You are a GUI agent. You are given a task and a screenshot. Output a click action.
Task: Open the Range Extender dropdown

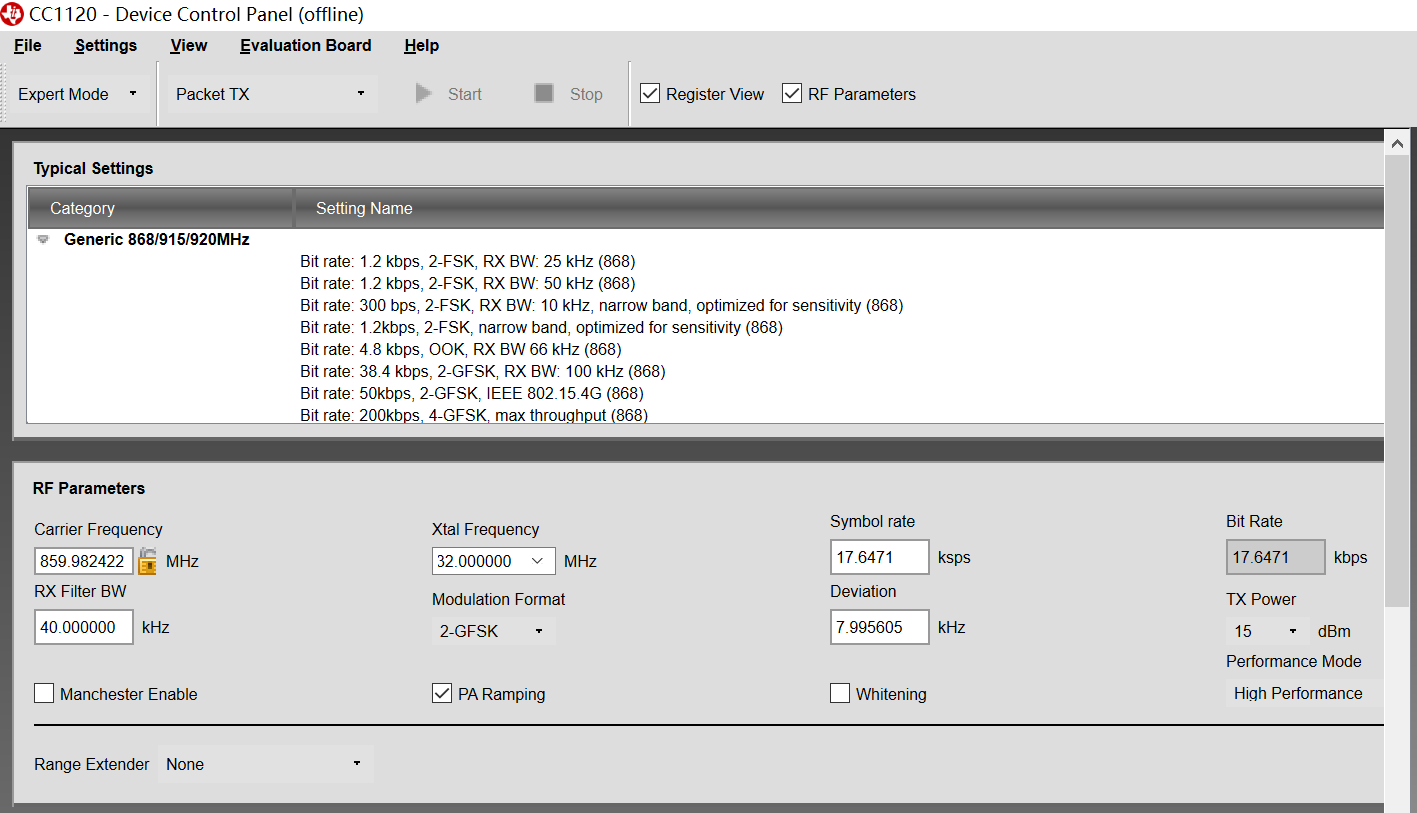pos(265,764)
